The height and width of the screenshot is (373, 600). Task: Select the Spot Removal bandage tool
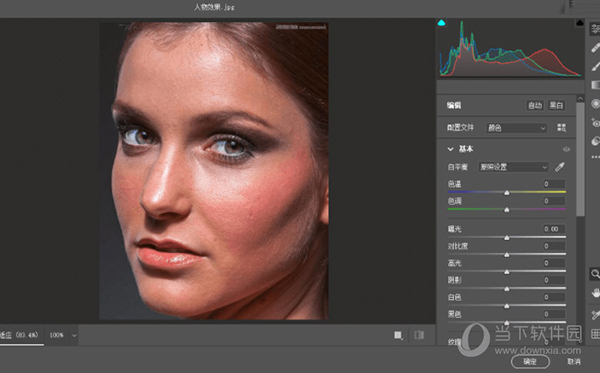[x=595, y=48]
